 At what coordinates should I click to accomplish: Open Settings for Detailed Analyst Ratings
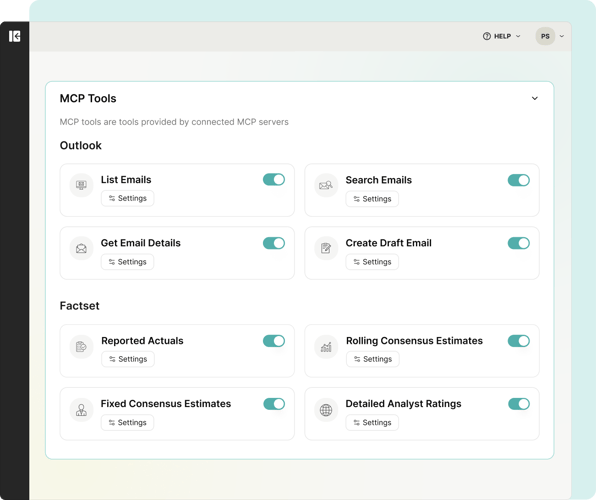point(372,422)
